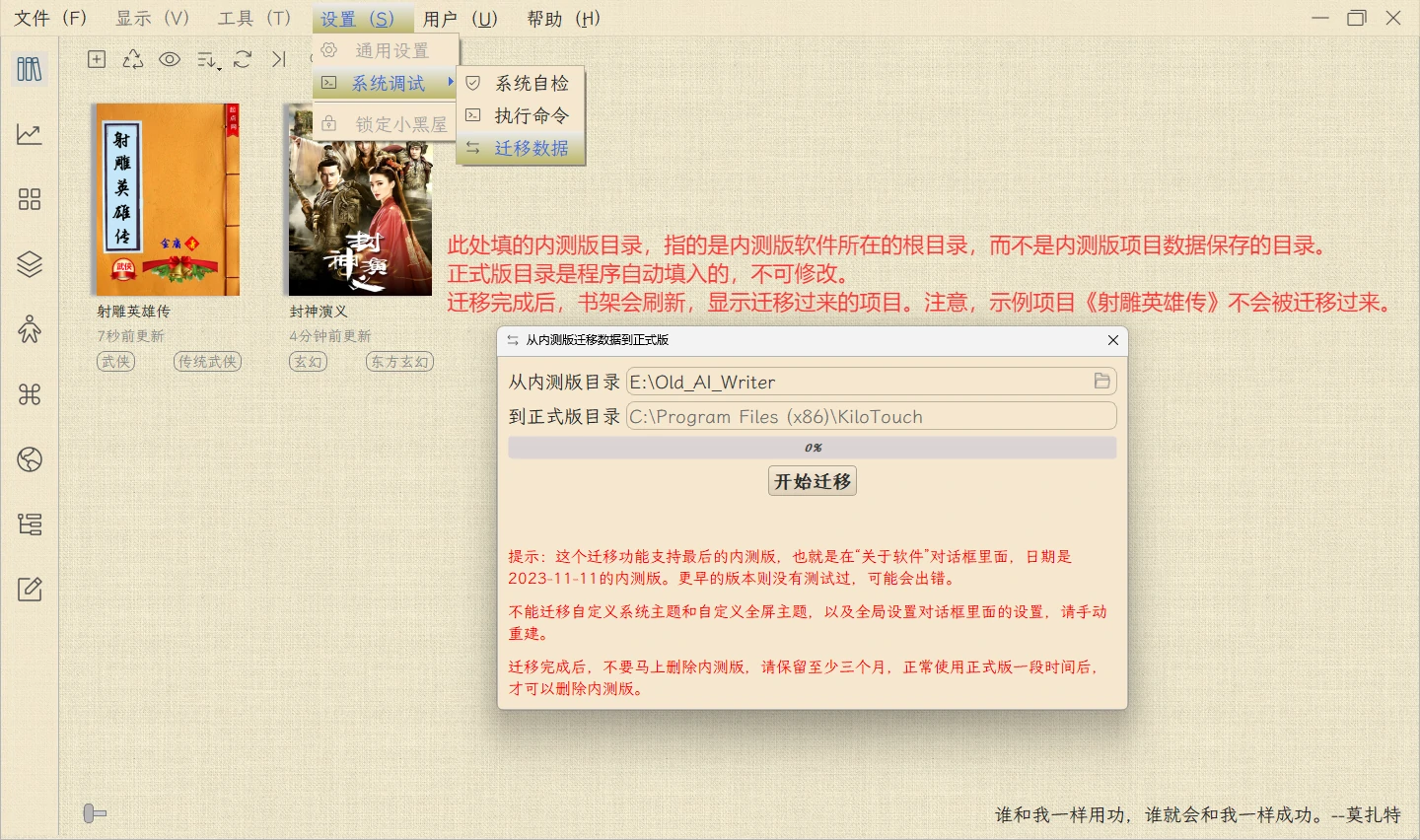The width and height of the screenshot is (1420, 840).
Task: Click the 封神演义 title text
Action: click(x=319, y=311)
